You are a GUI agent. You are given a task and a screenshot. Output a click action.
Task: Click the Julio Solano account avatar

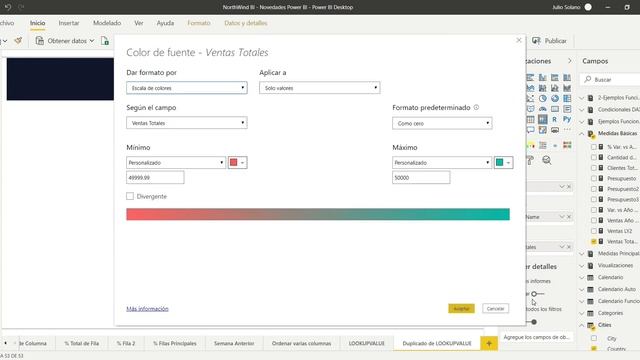click(x=588, y=7)
